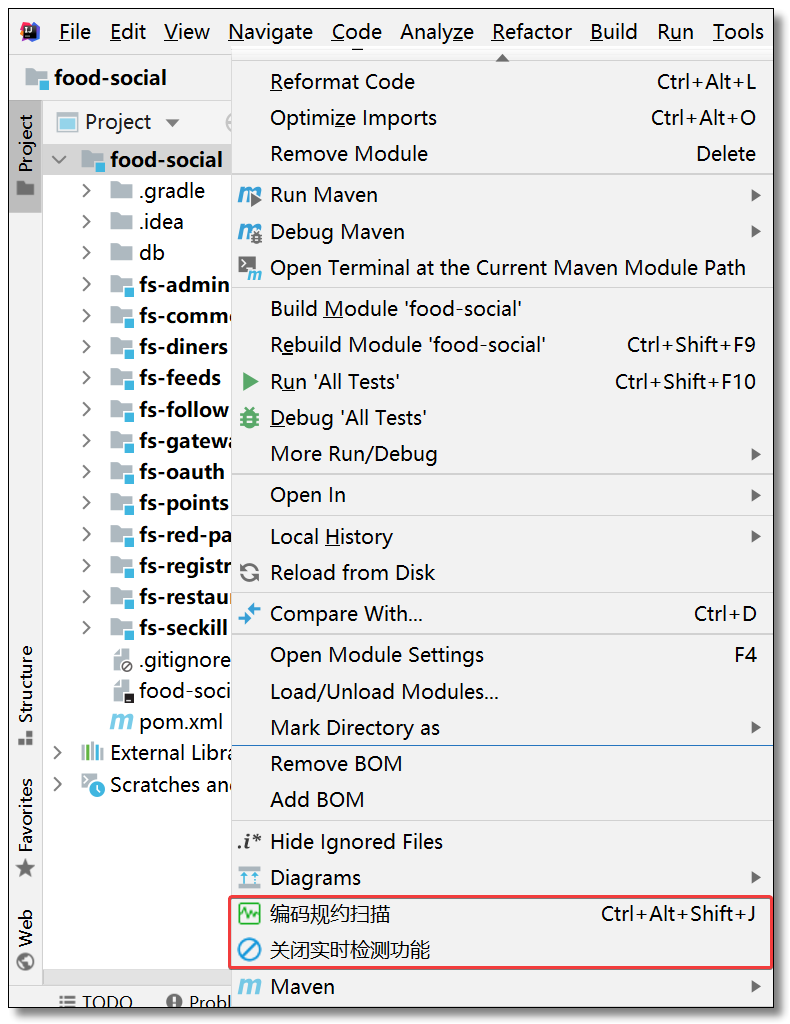Click the Open Terminal Maven icon
Screen dimensions: 790x1024
click(249, 268)
